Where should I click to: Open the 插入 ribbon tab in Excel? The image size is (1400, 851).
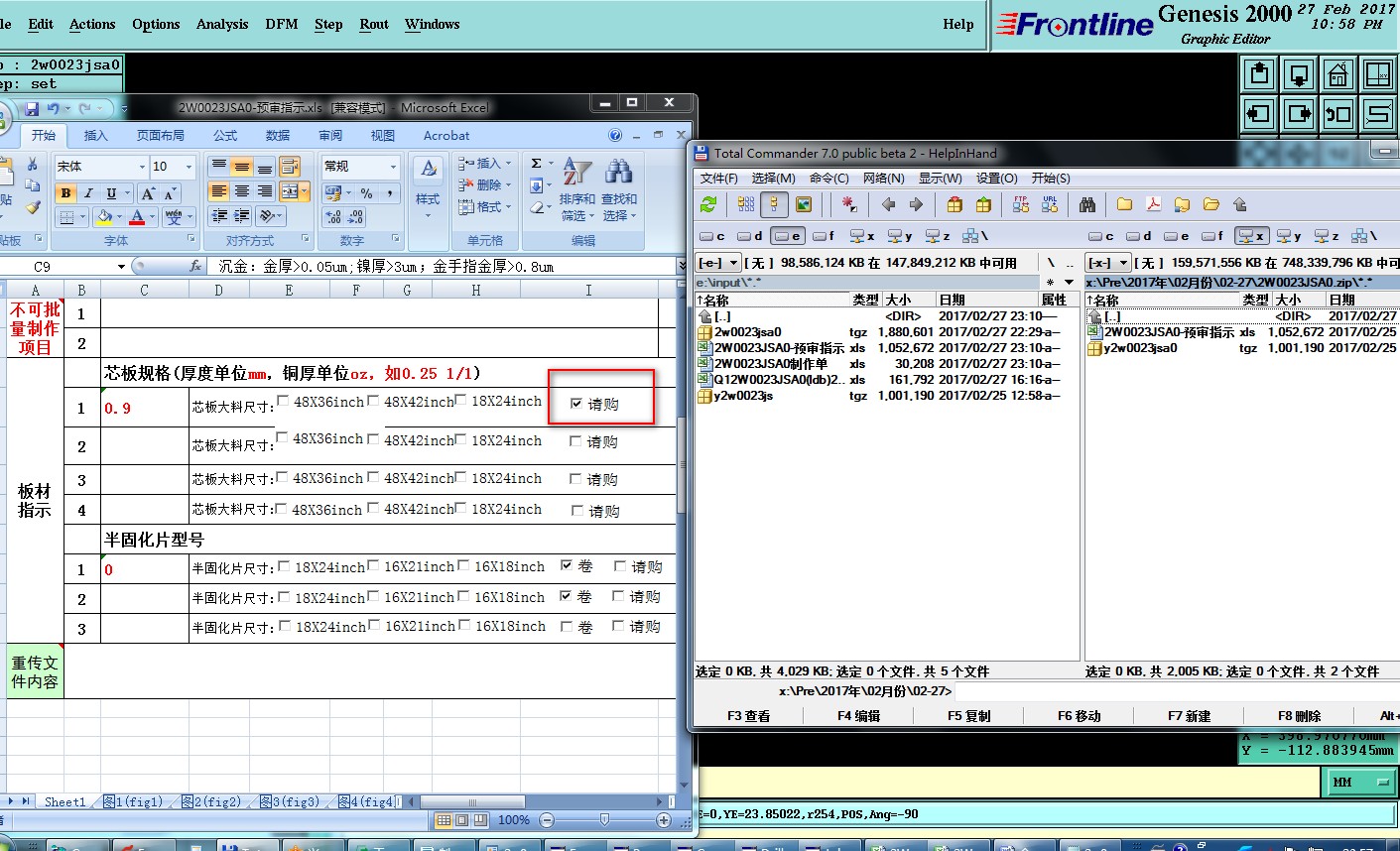point(96,136)
